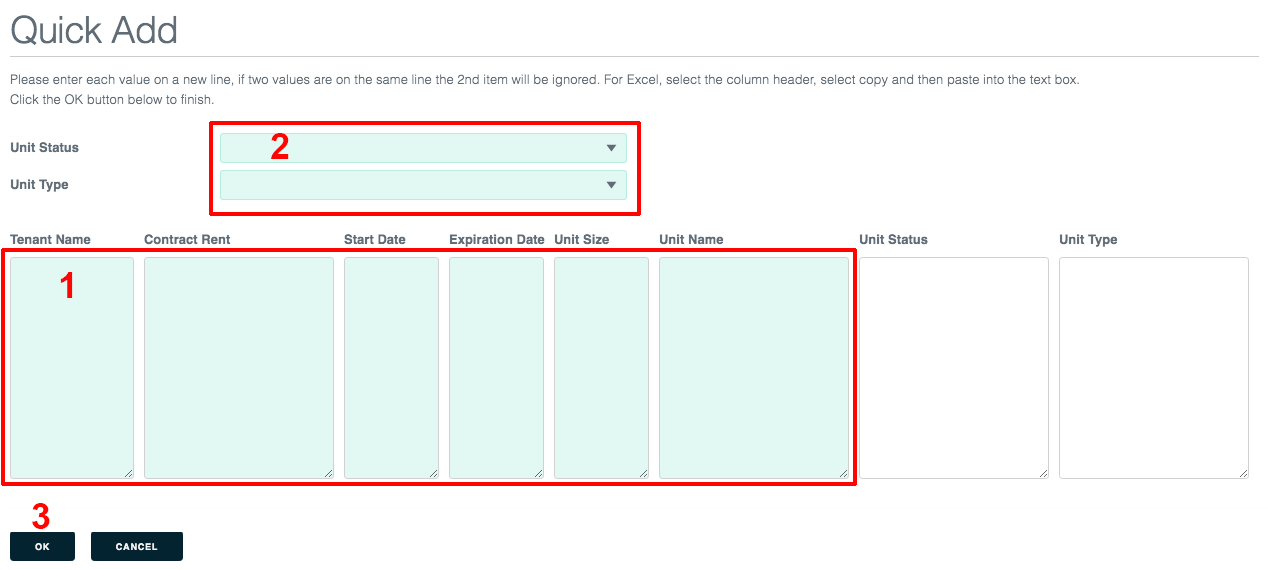Open the Unit Status dropdown
Viewport: 1269px width, 570px height.
[x=423, y=148]
